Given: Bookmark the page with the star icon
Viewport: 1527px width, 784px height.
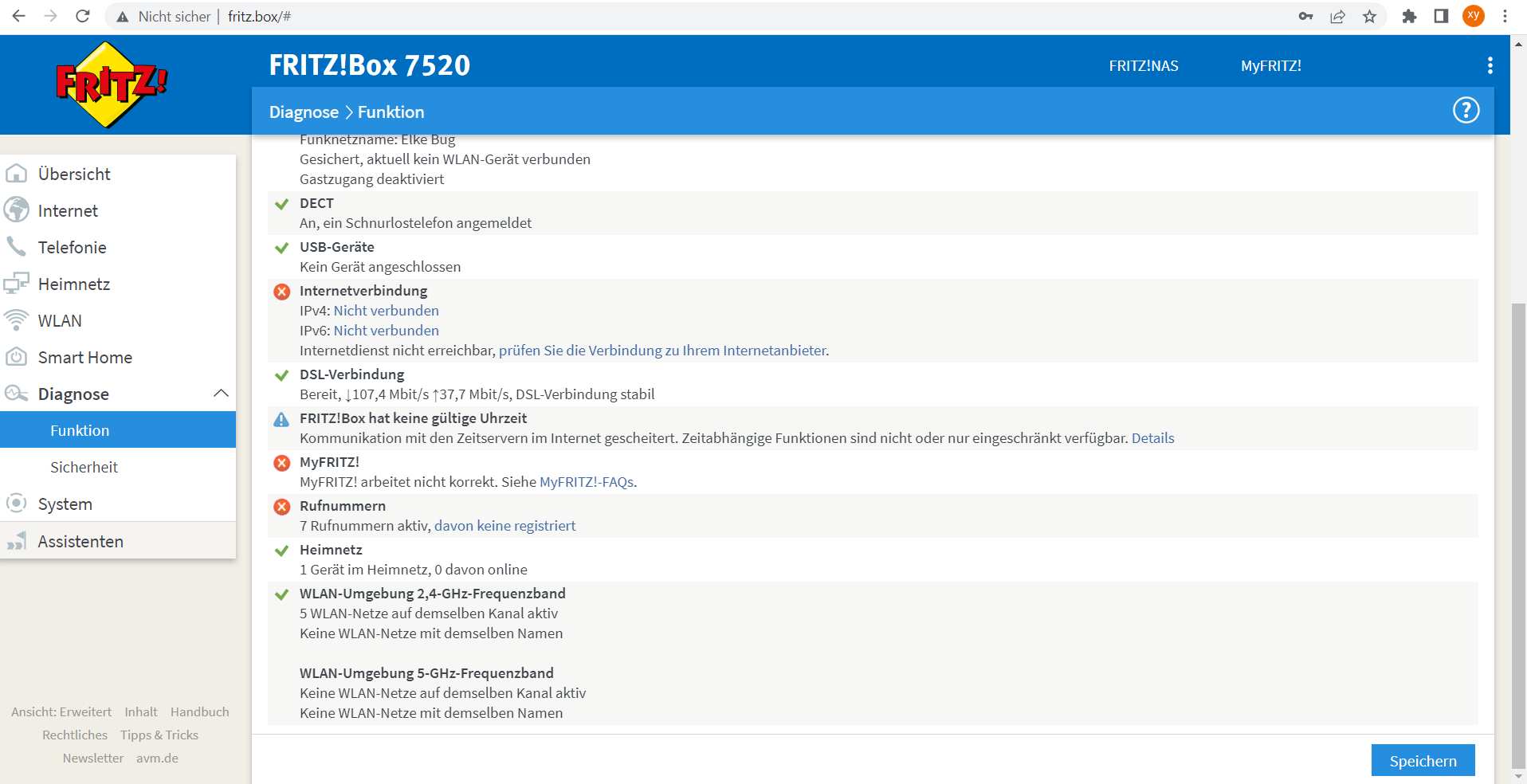Looking at the screenshot, I should [1369, 16].
